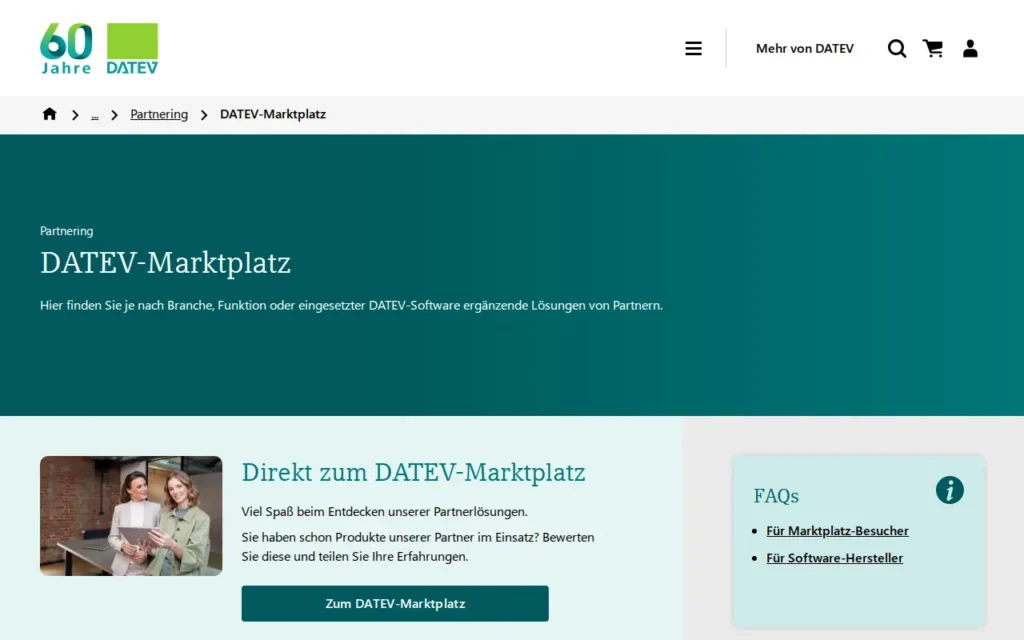Image resolution: width=1024 pixels, height=640 pixels.
Task: Open the shopping cart icon
Action: (x=933, y=48)
